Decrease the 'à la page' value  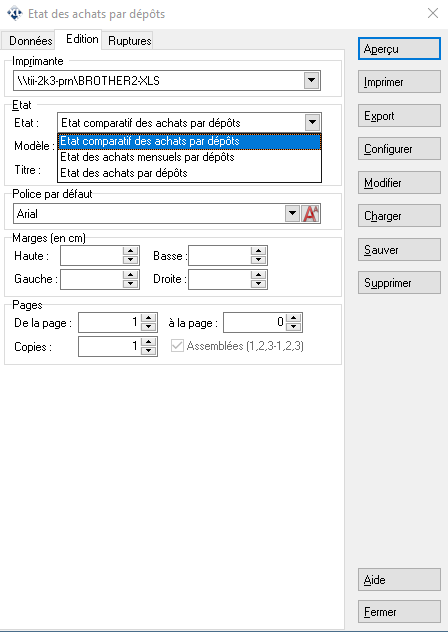[x=294, y=327]
